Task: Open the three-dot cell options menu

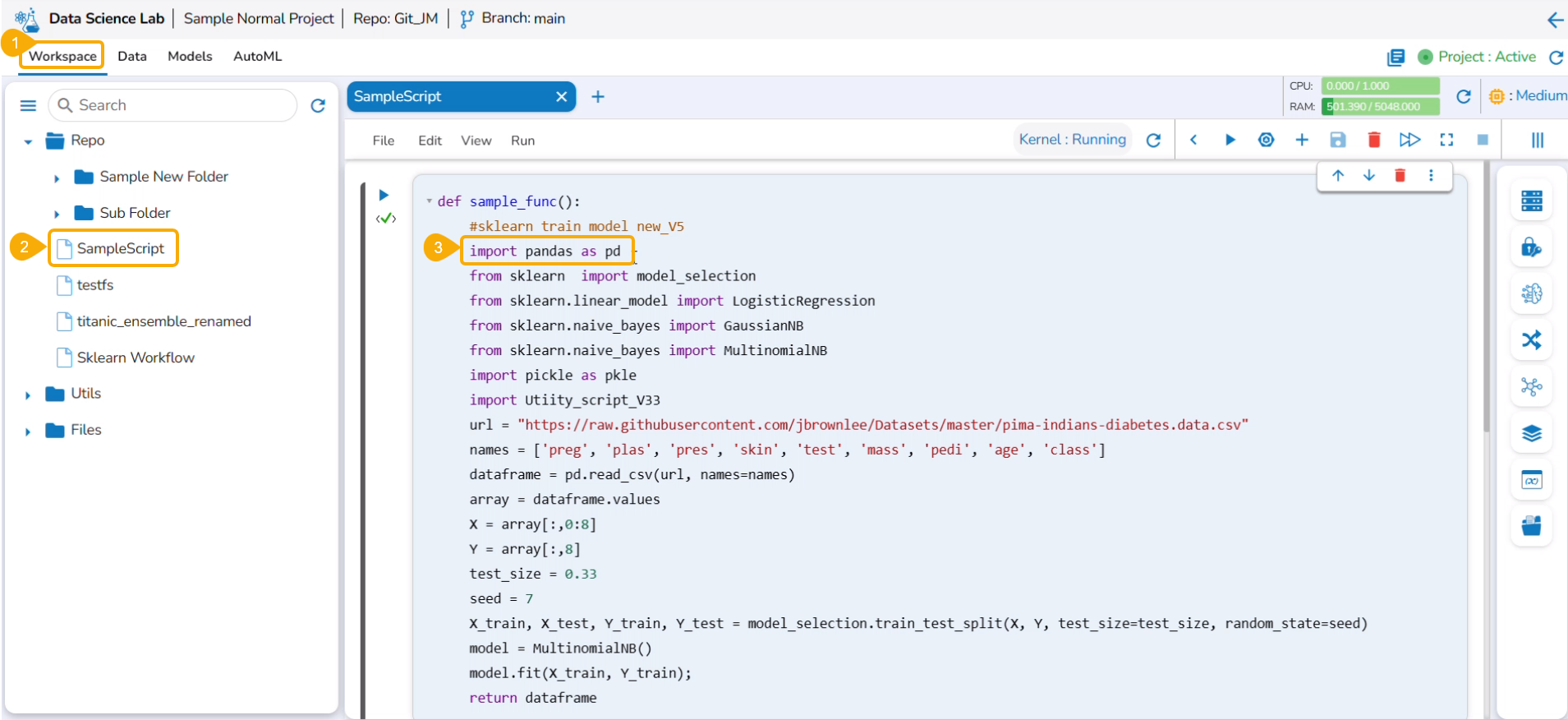Action: point(1431,175)
